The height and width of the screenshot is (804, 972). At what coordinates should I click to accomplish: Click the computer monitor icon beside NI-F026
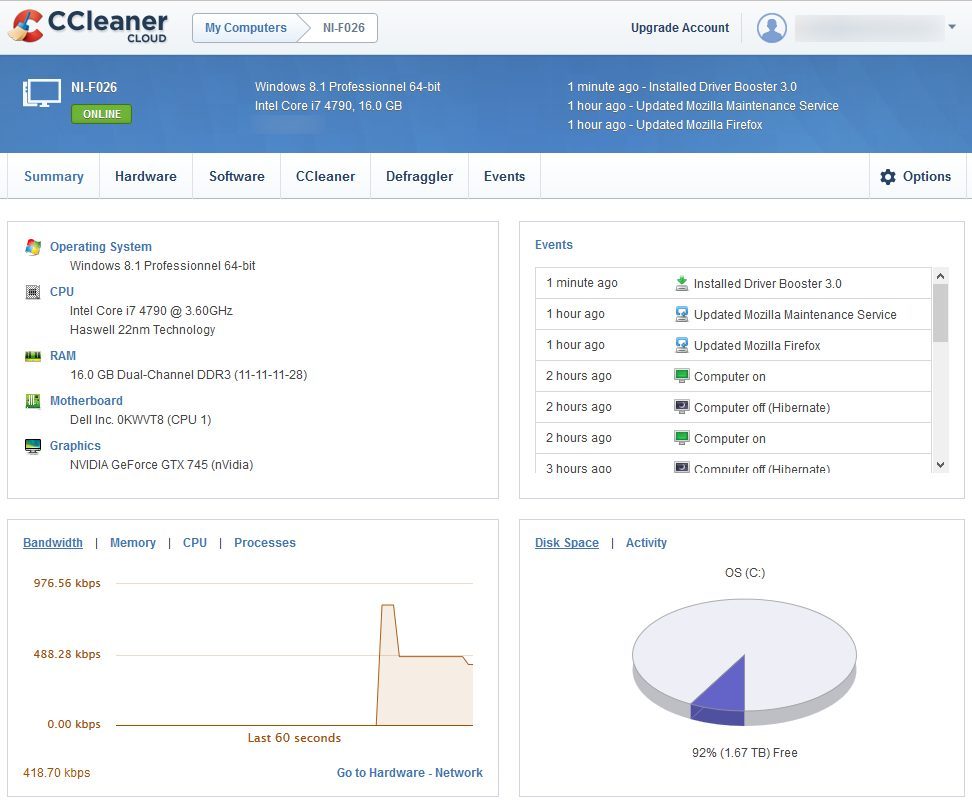coord(41,93)
